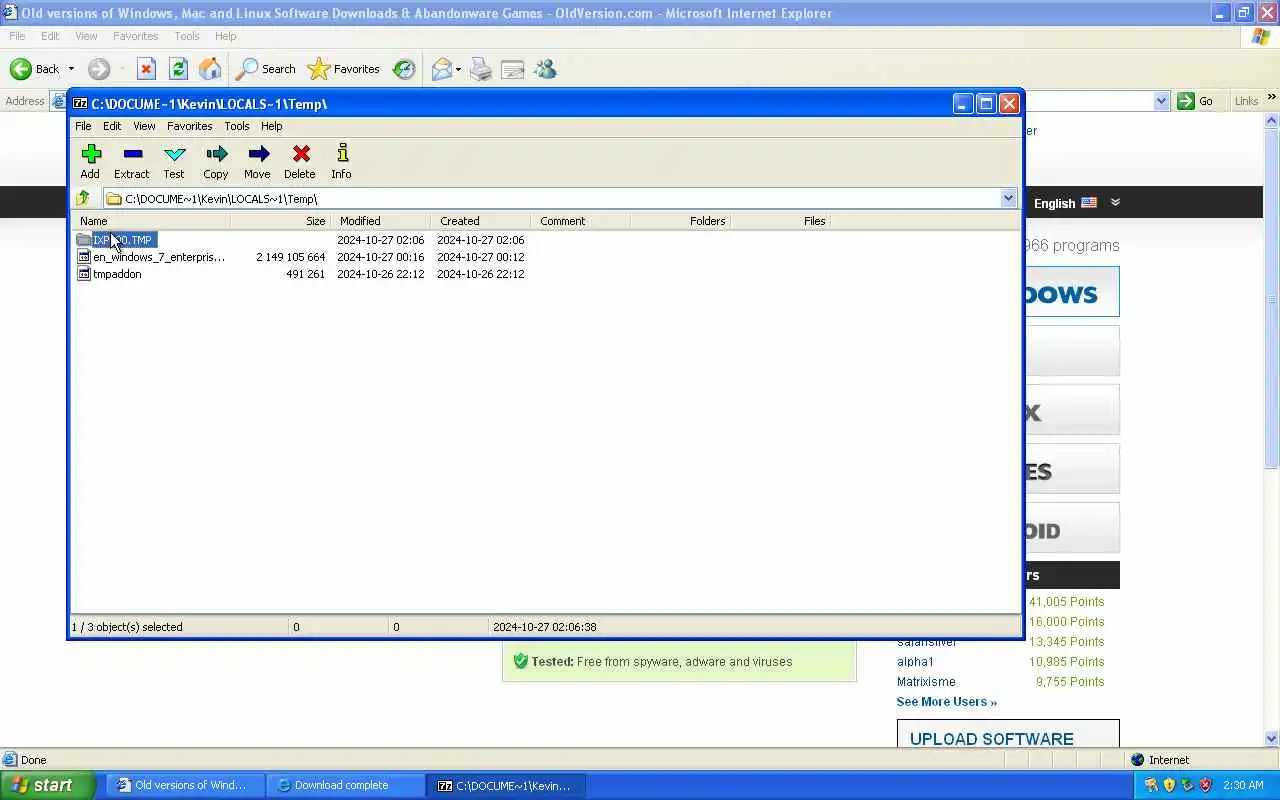Click the Files column header
The height and width of the screenshot is (800, 1280).
click(x=781, y=221)
